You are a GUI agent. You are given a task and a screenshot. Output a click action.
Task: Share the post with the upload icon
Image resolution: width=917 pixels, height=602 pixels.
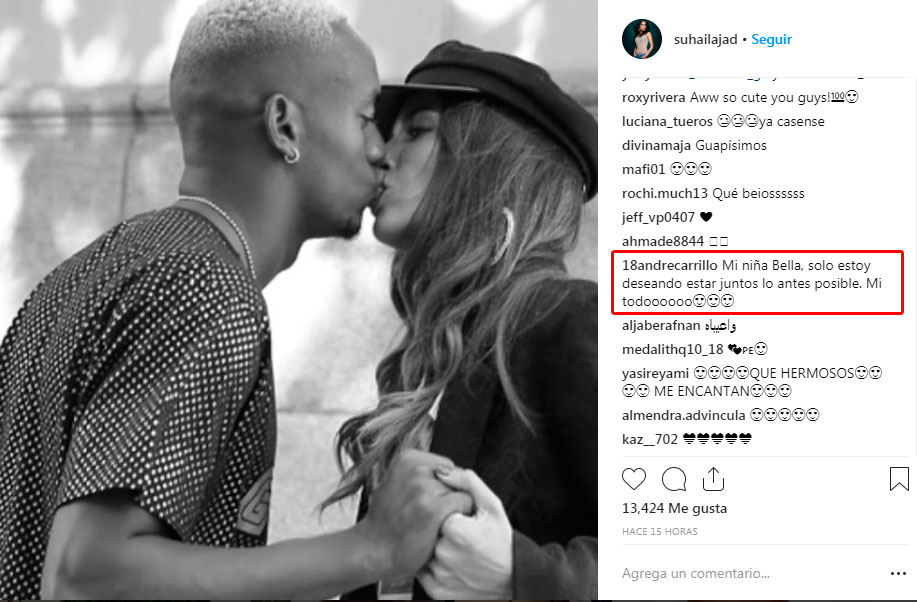[713, 479]
